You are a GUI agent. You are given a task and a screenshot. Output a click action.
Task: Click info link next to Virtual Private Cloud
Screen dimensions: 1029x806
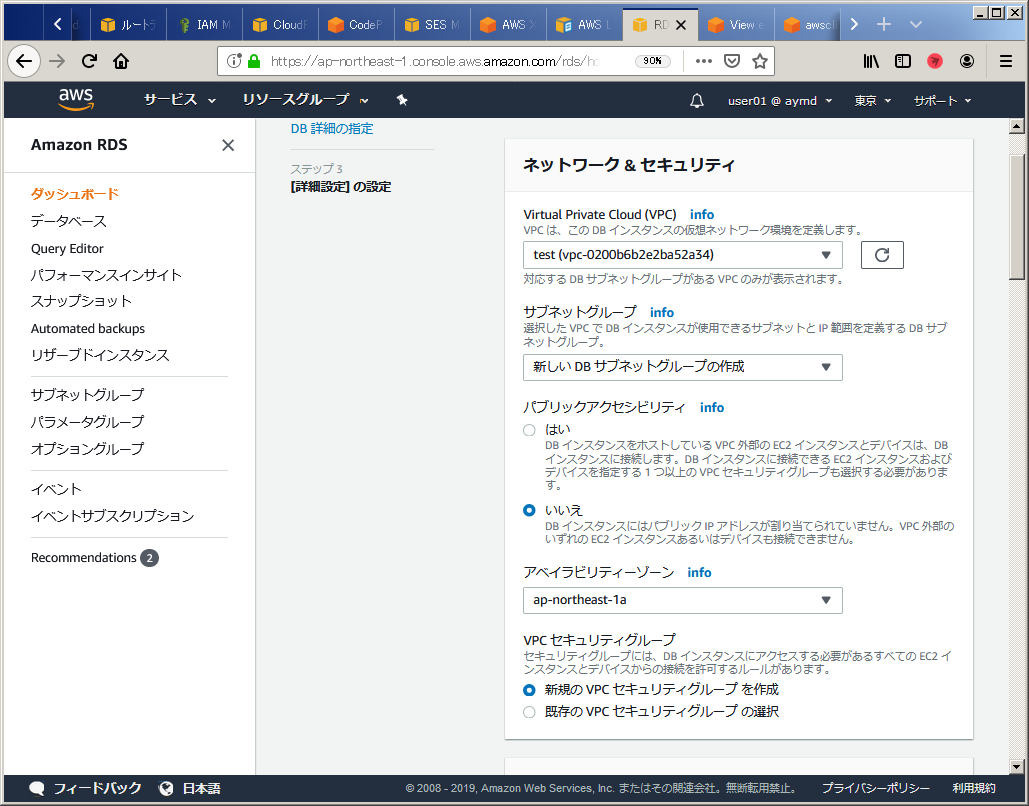tap(702, 215)
